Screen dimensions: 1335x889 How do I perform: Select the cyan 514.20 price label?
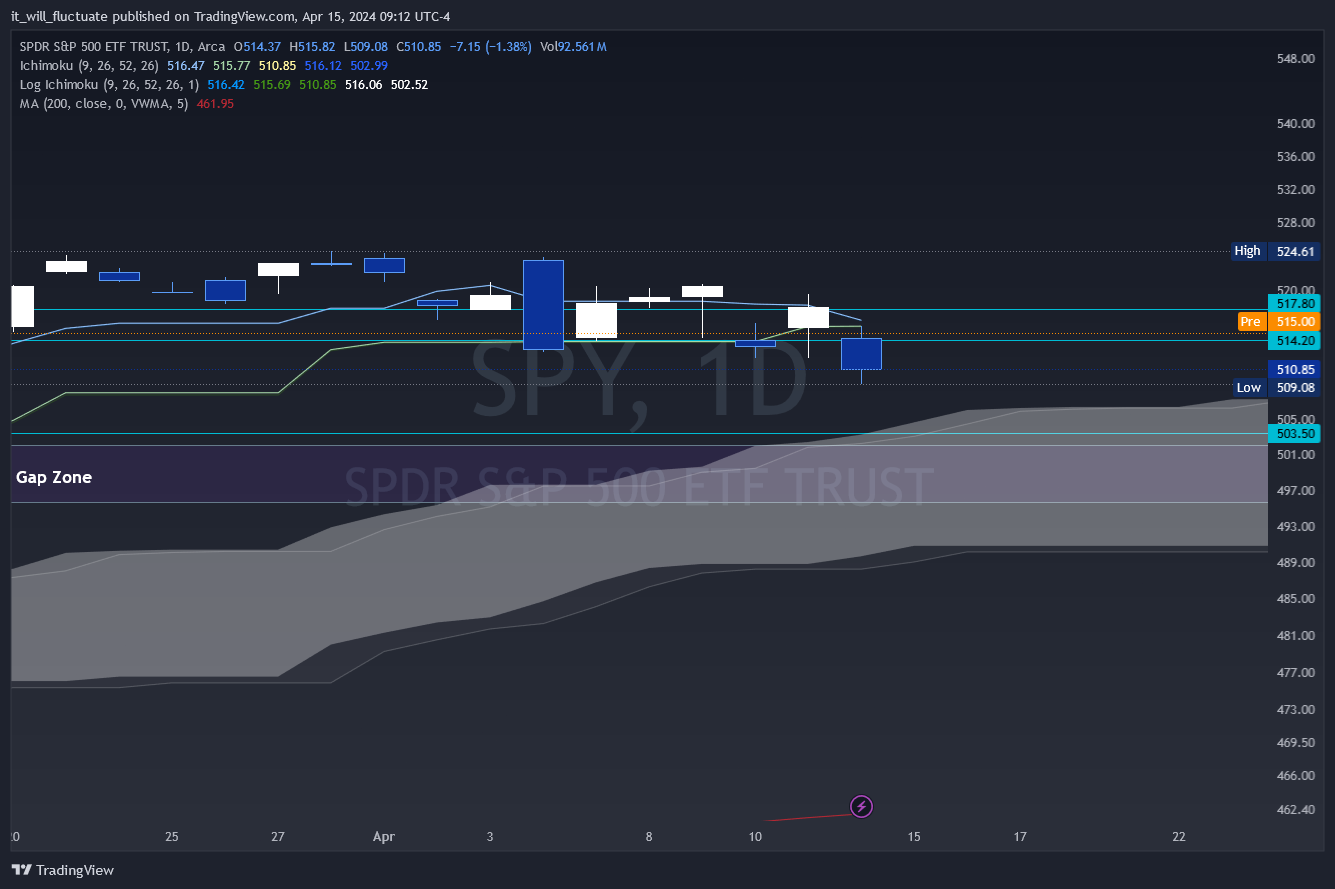[1295, 341]
